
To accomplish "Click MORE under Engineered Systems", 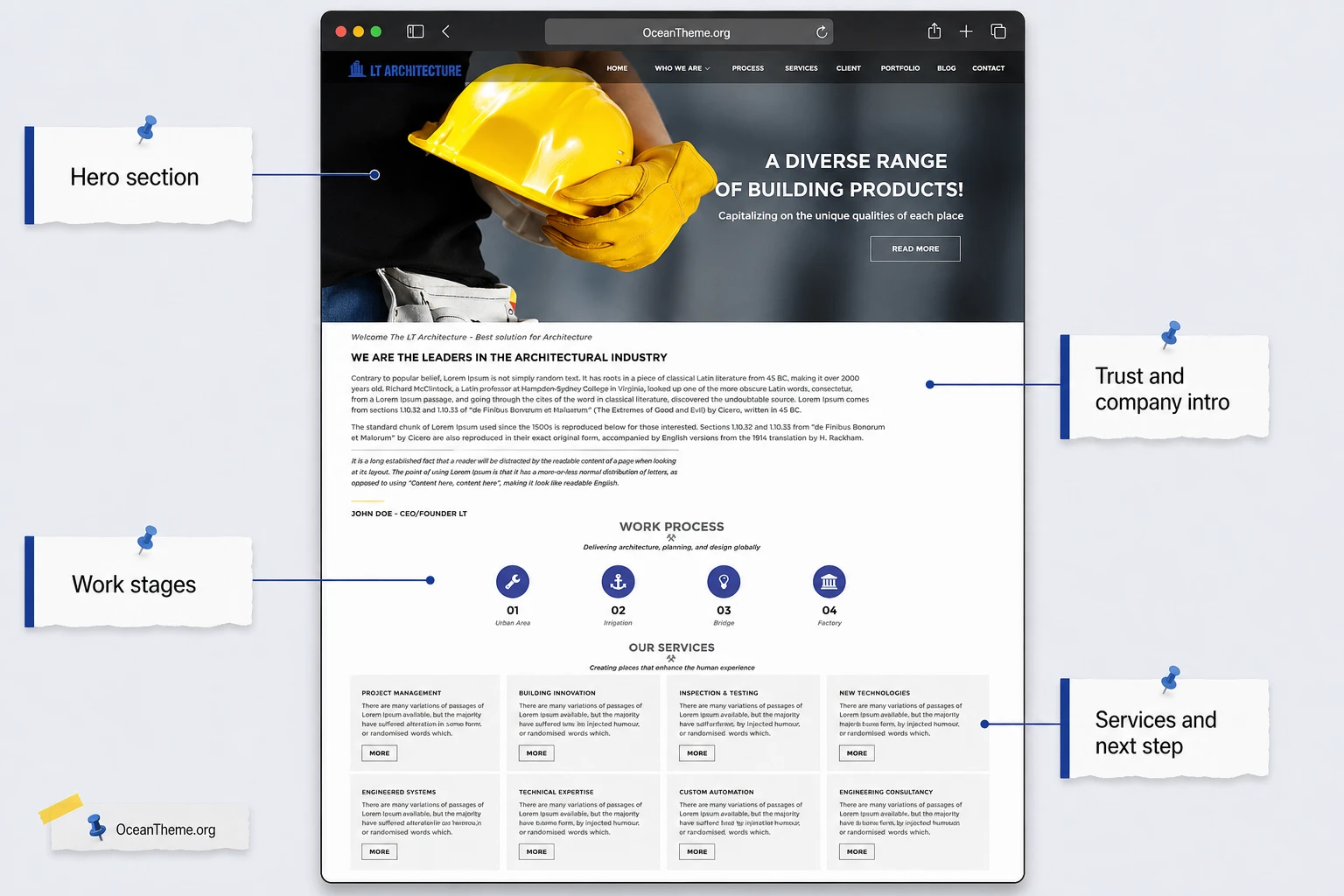I will pyautogui.click(x=380, y=851).
